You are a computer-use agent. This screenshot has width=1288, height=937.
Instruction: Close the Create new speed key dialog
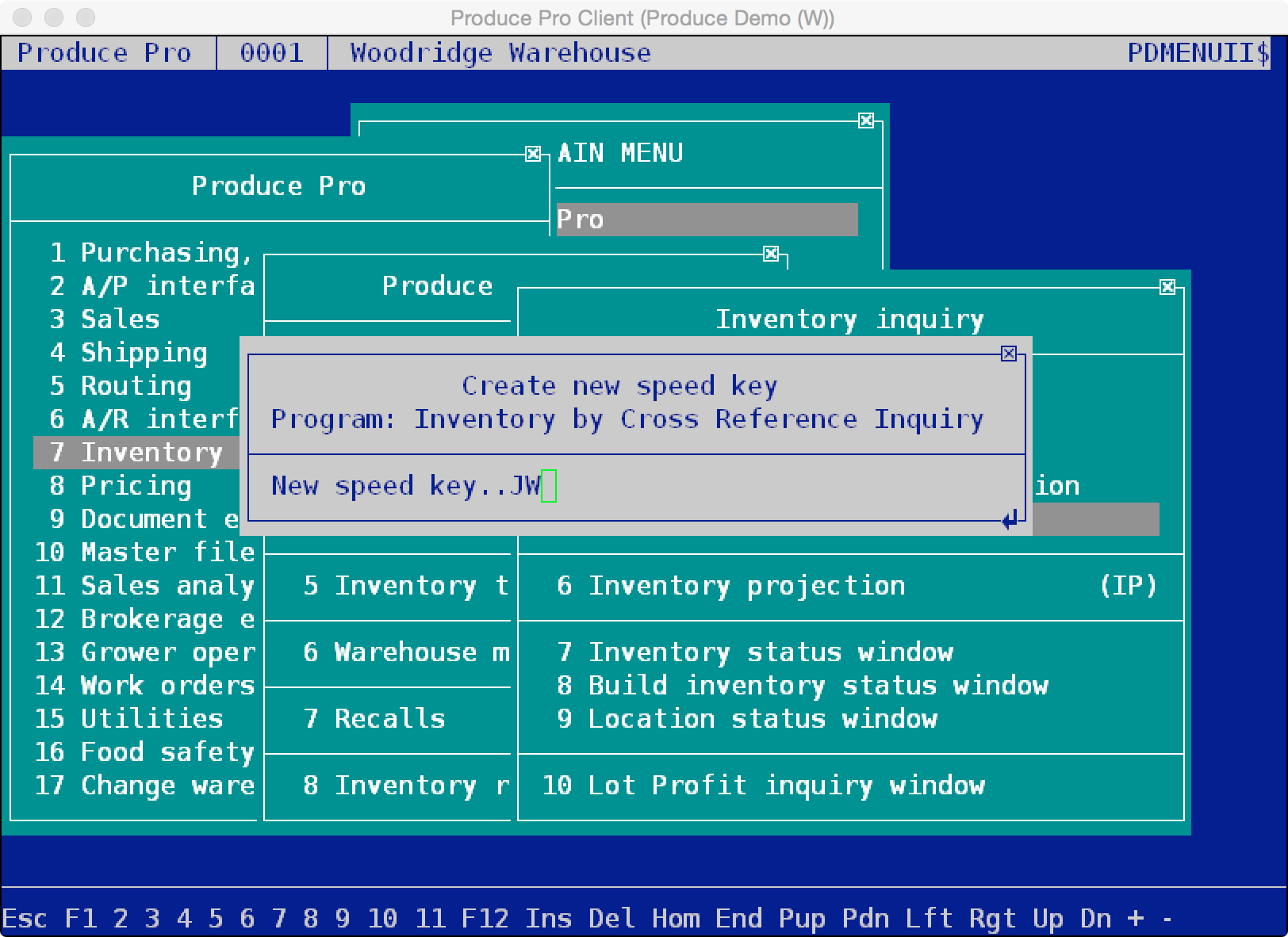pyautogui.click(x=1008, y=354)
